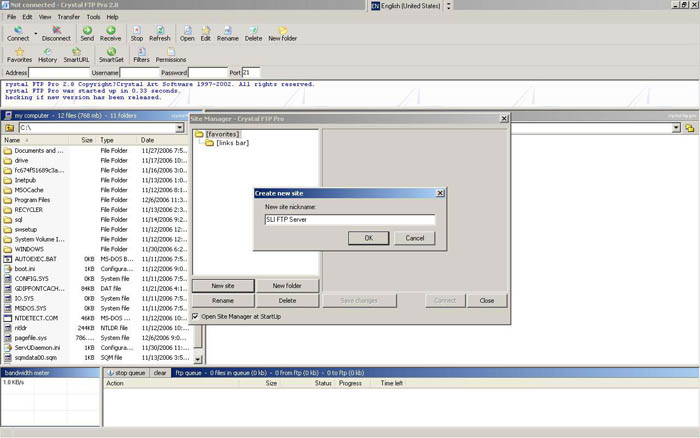Click the Receive toolbar icon

pyautogui.click(x=110, y=33)
